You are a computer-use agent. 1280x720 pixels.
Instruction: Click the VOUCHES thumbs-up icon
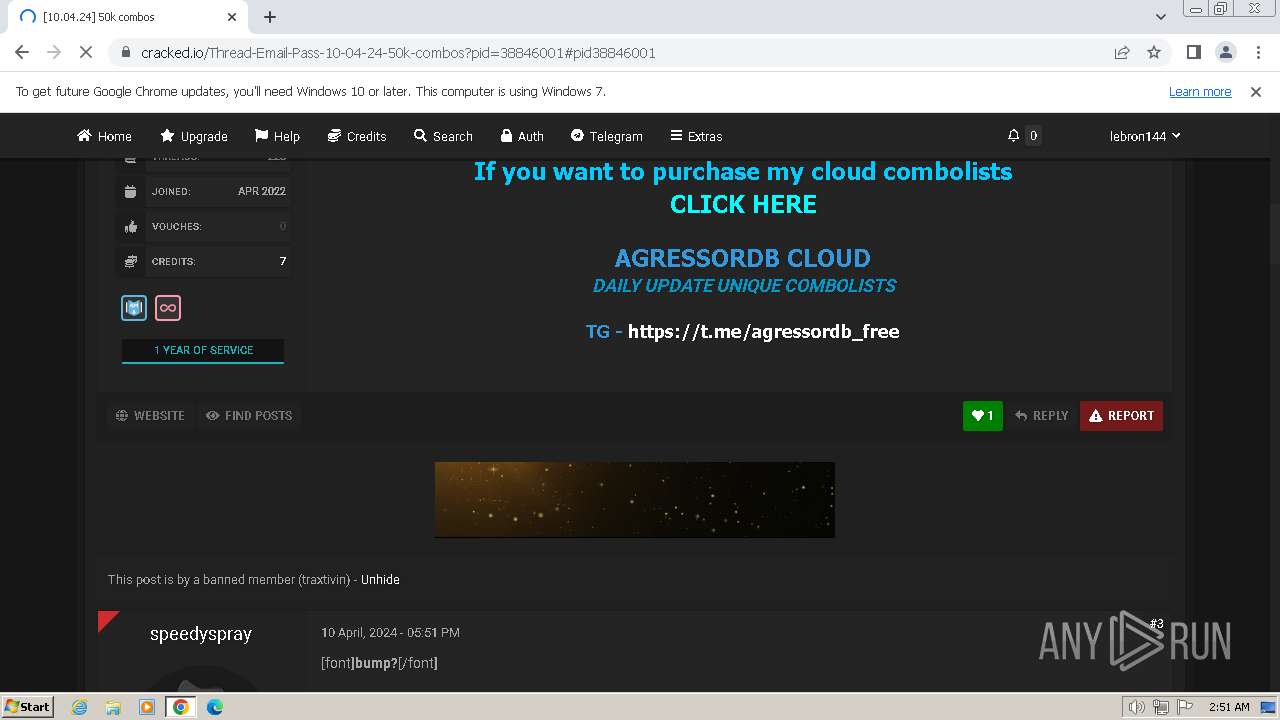point(131,226)
